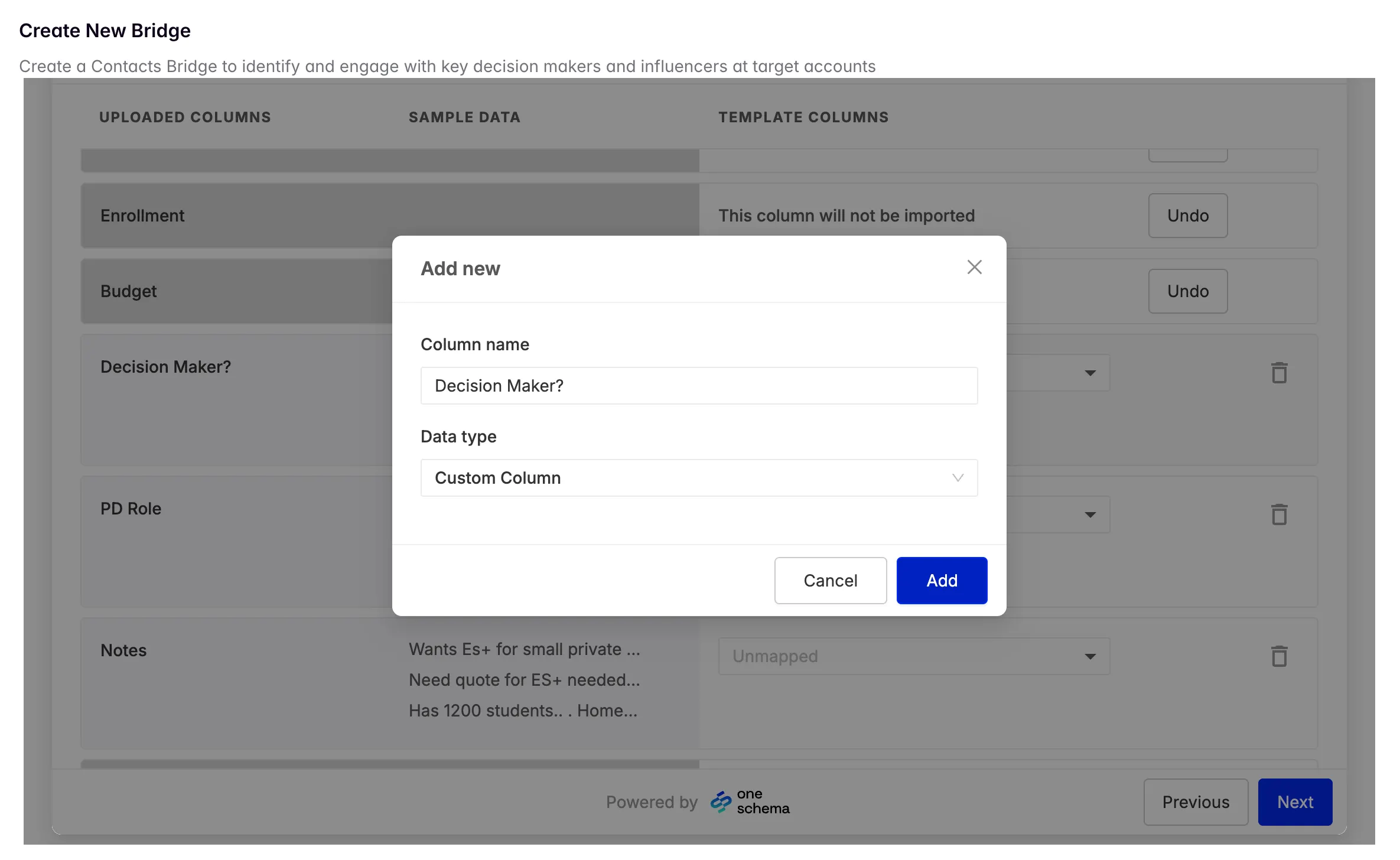Delete the Decision Maker? column mapping
The image size is (1400, 860).
coord(1279,373)
